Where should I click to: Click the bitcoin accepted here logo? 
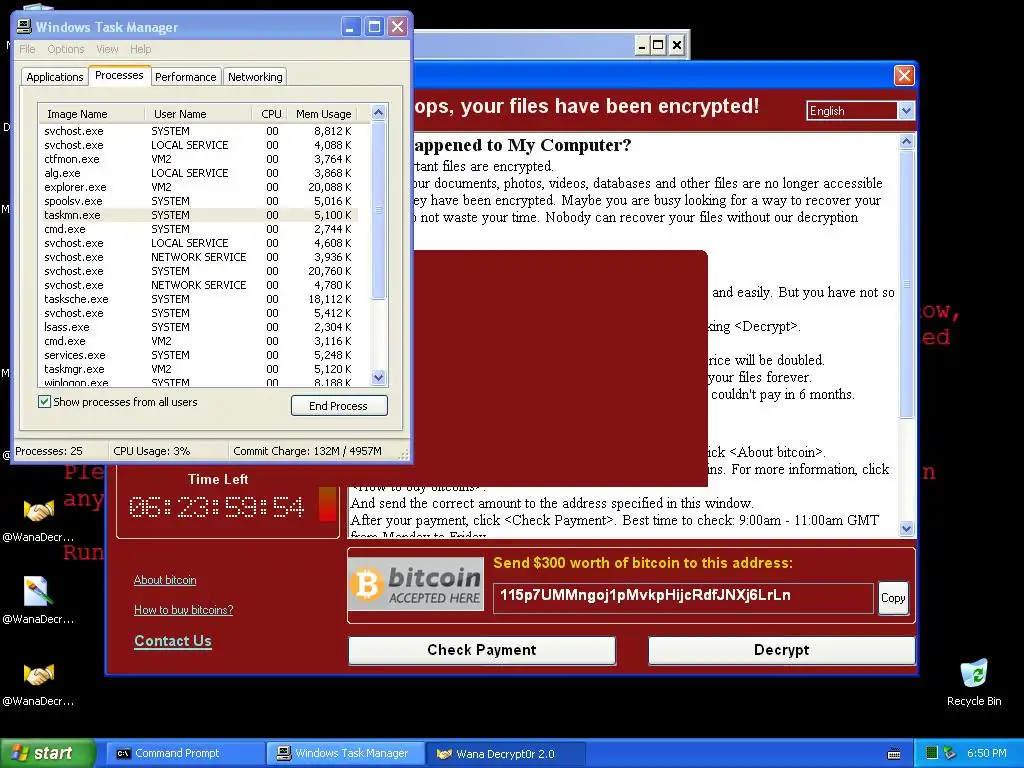coord(416,584)
